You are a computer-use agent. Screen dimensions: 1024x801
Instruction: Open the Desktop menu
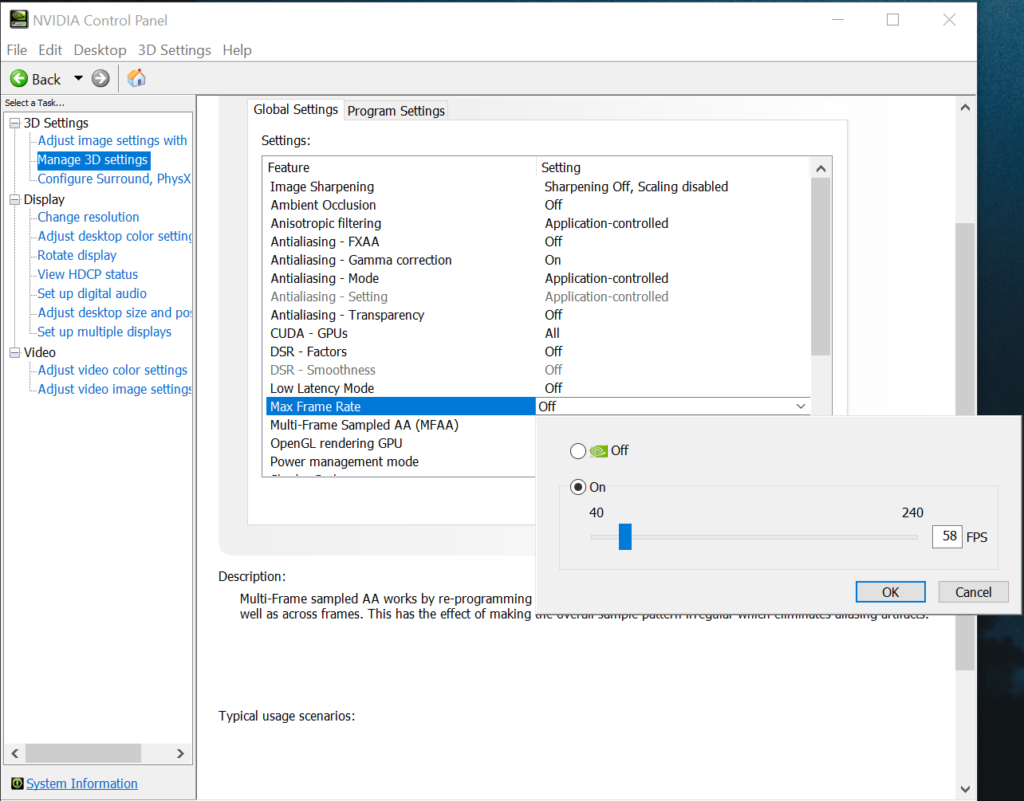[x=99, y=49]
